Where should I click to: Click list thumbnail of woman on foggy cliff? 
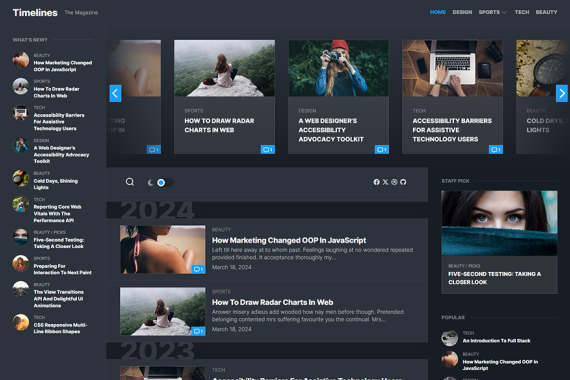point(162,312)
